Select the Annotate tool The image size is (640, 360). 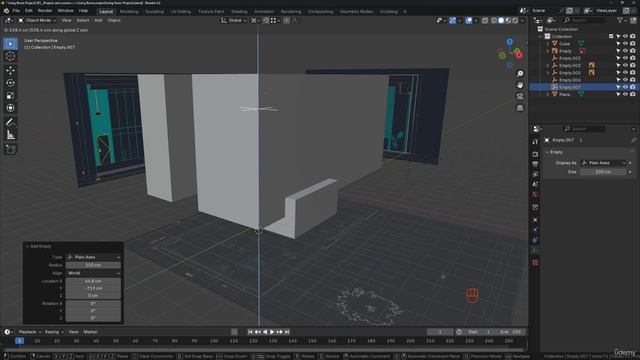pyautogui.click(x=11, y=122)
